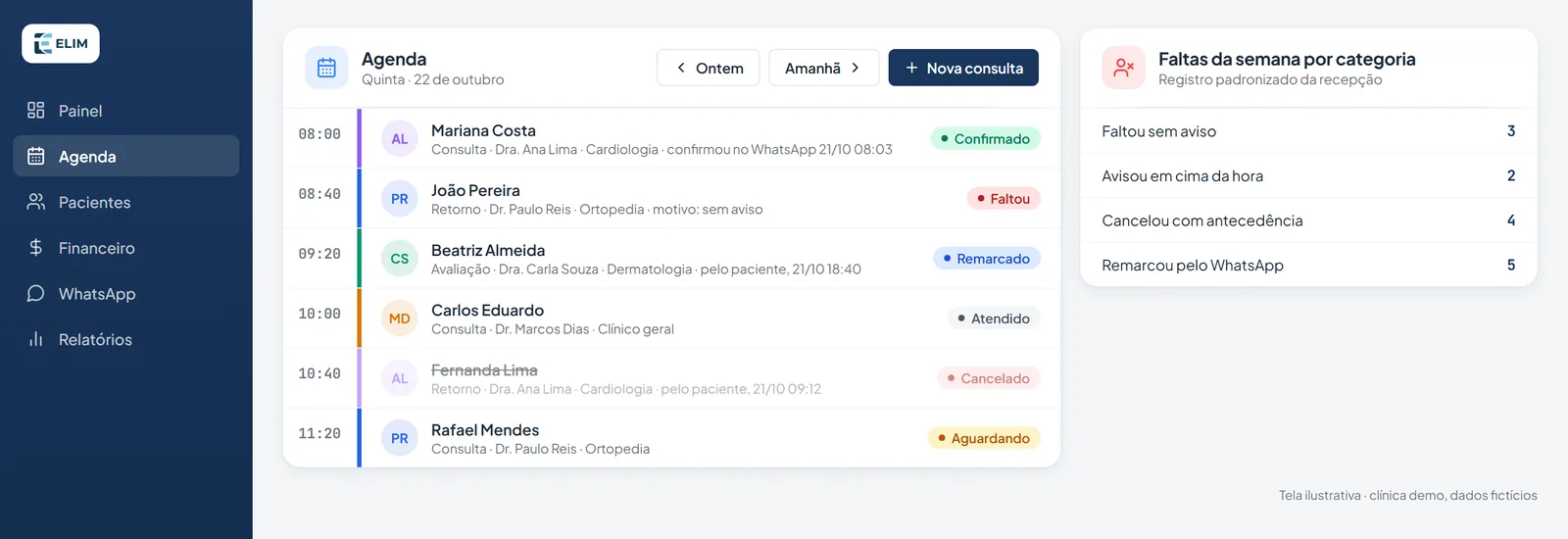Select patient name Beatriz Almeida
Viewport: 1568px width, 539px height.
[488, 250]
